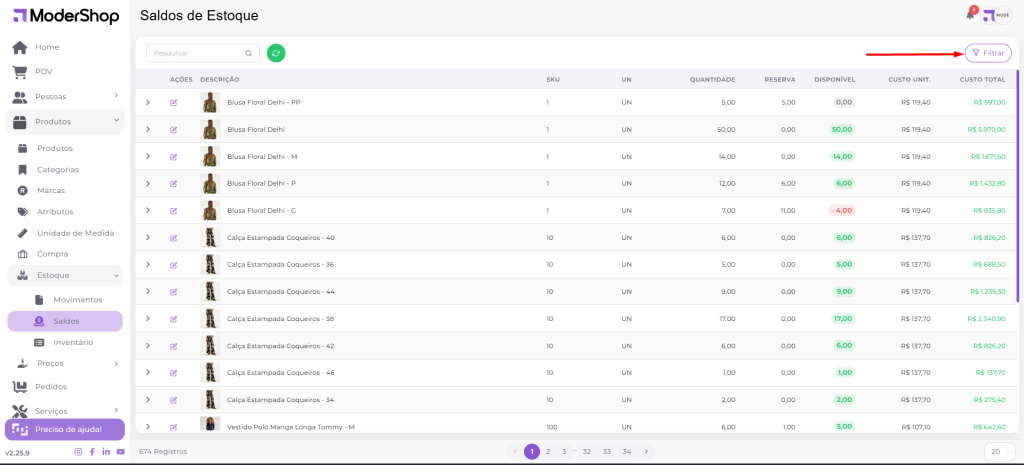This screenshot has width=1024, height=465.
Task: Open Facebook link in sidebar footer
Action: coord(93,452)
